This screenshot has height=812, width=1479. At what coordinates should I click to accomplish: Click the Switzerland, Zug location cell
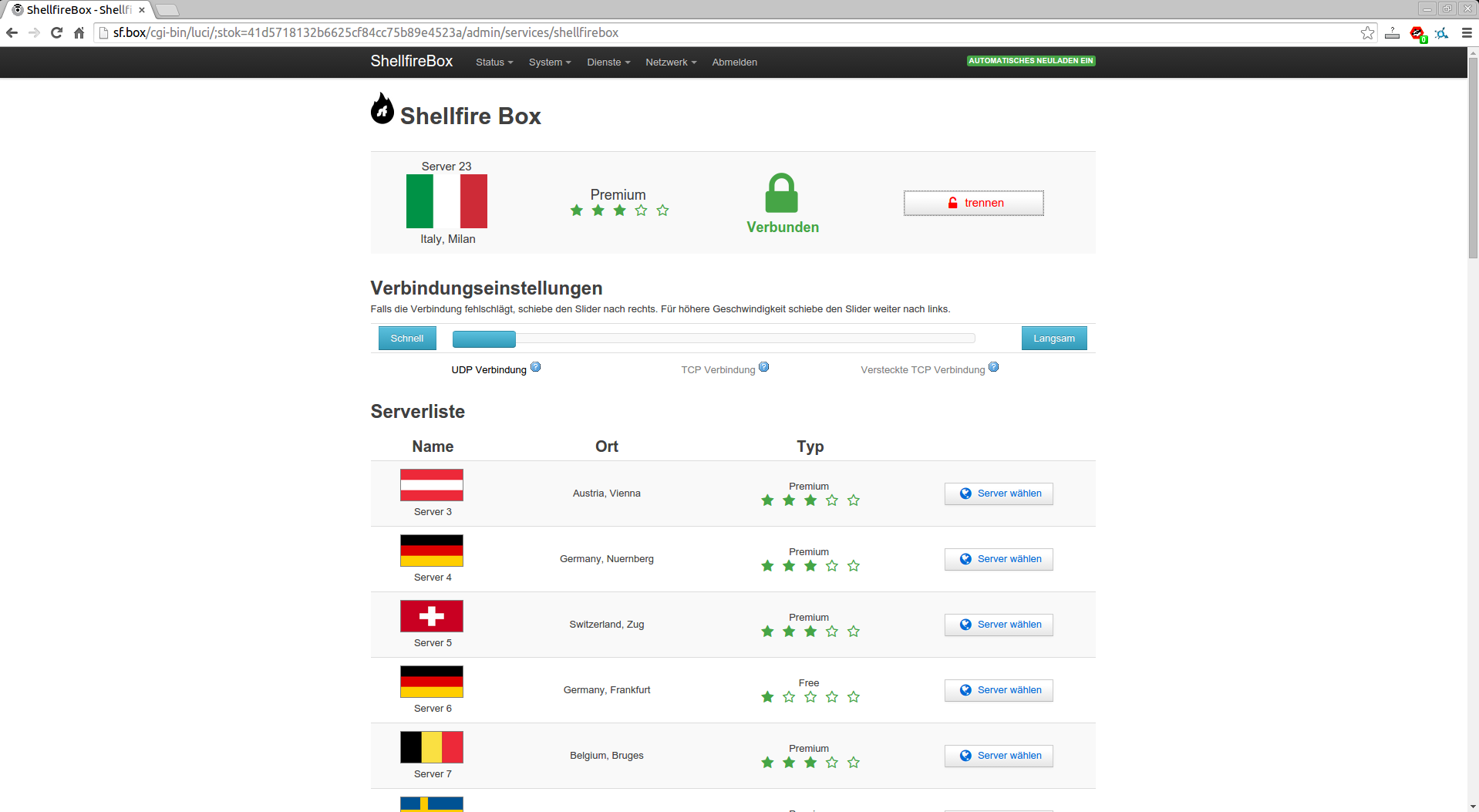click(x=607, y=625)
